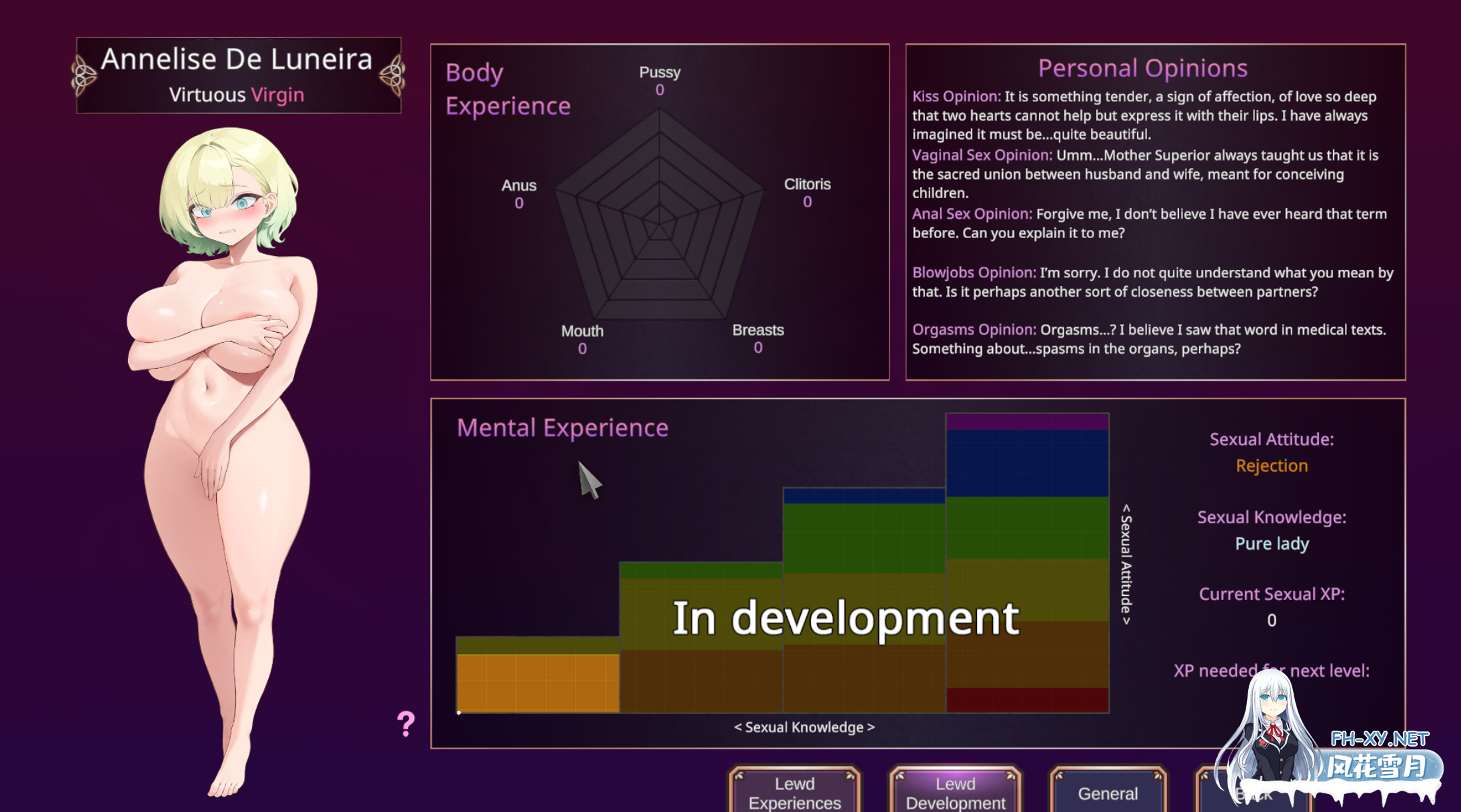
Task: Open the Lewd Experiences tab
Action: (794, 792)
